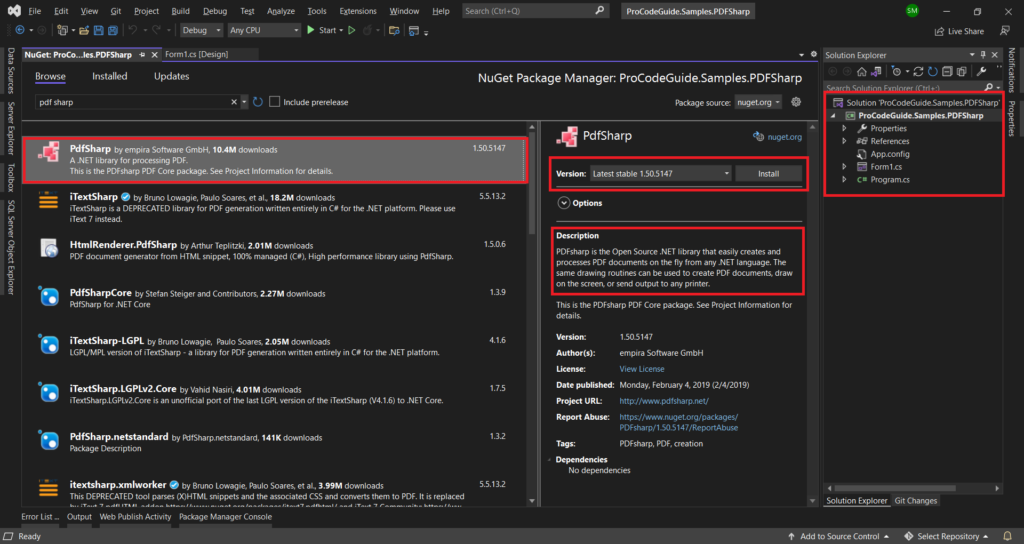This screenshot has width=1024, height=544.
Task: Click the Save All icon
Action: 112,30
